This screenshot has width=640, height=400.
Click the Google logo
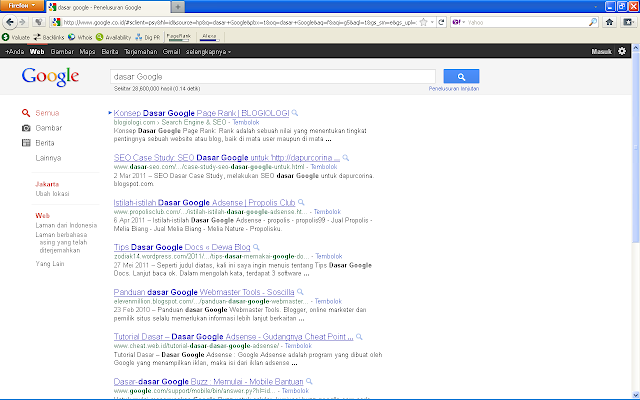click(x=50, y=76)
